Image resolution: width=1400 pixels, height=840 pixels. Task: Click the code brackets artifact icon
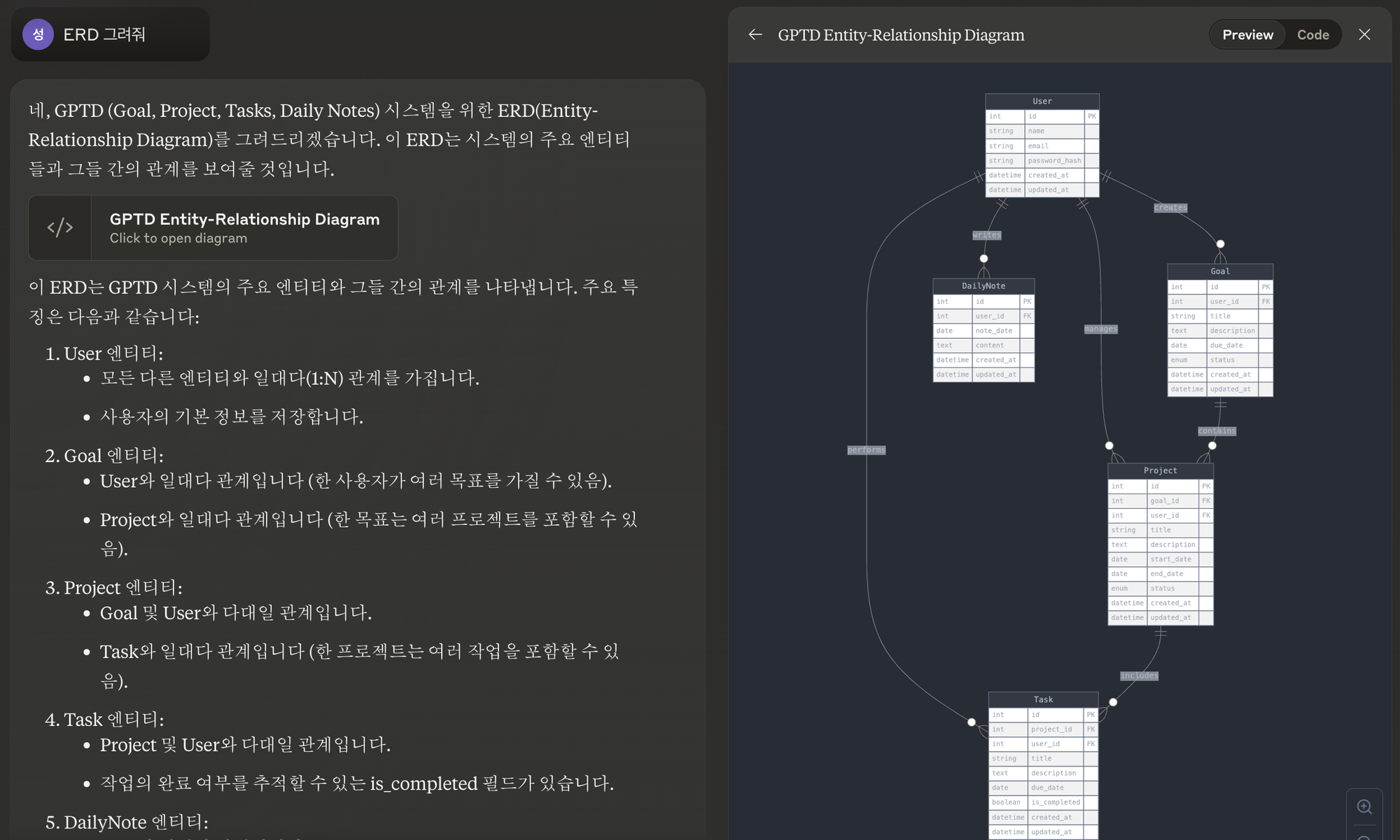(x=60, y=227)
